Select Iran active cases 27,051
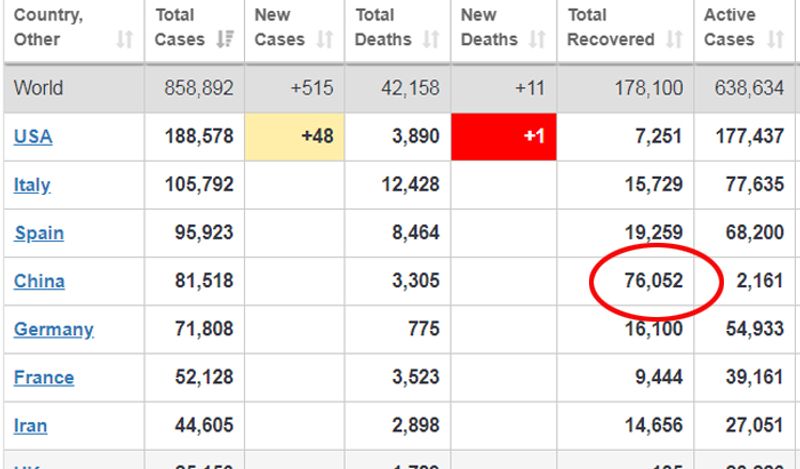 pos(755,425)
